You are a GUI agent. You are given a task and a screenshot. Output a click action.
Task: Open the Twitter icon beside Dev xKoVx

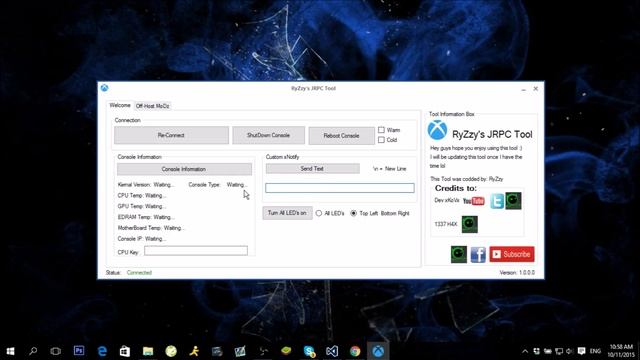click(497, 201)
